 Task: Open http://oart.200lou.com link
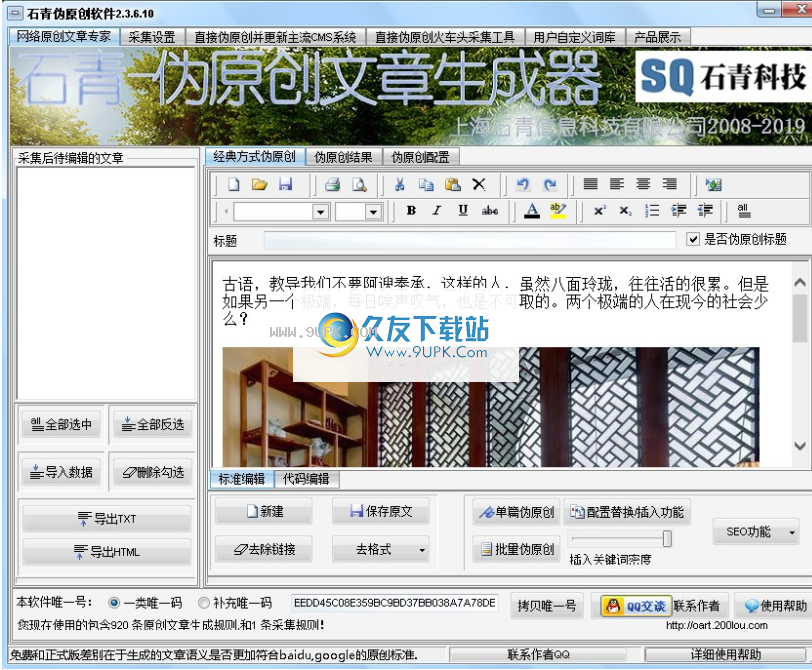(717, 625)
